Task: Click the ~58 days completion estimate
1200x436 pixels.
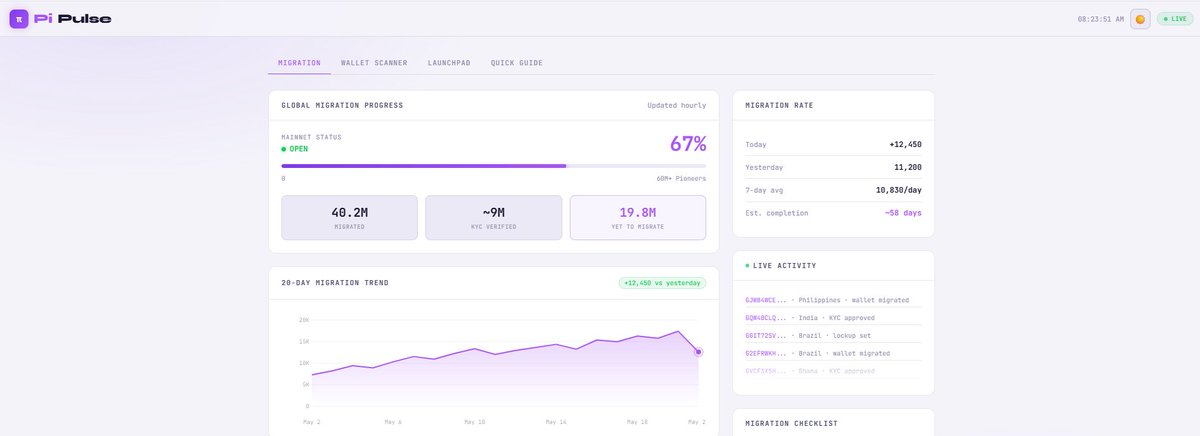Action: (x=903, y=213)
